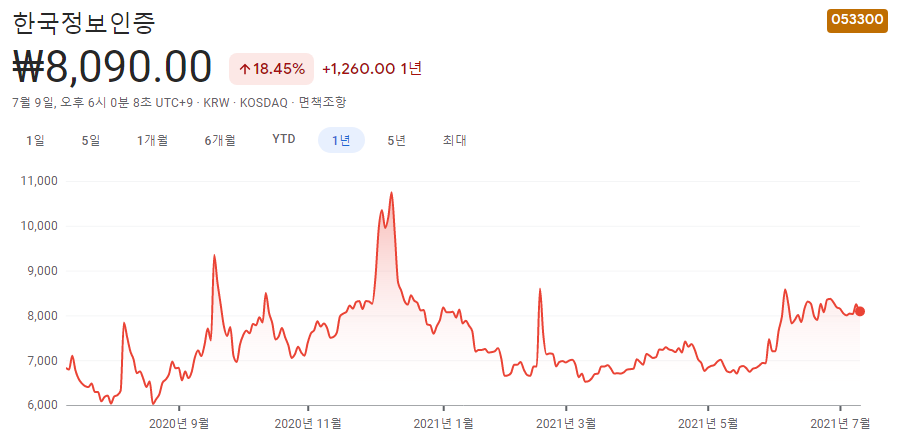Click the +1,260.00 1년 change text

click(372, 69)
